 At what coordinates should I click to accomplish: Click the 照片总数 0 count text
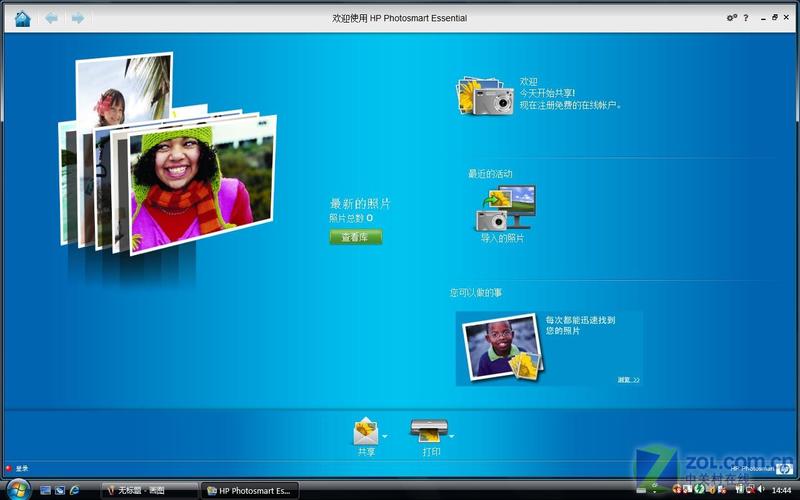click(351, 218)
